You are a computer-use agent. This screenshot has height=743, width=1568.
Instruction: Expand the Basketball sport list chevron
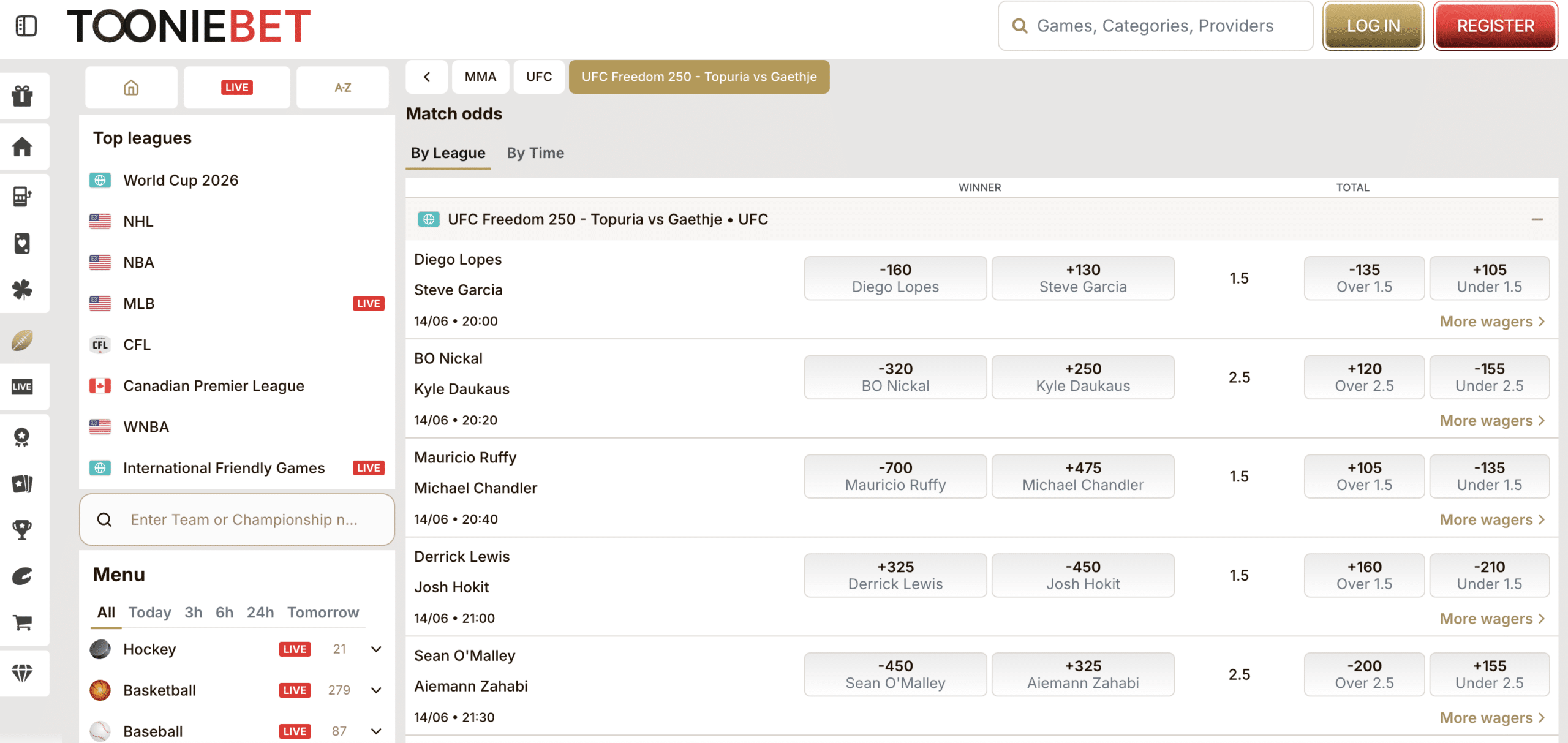377,690
